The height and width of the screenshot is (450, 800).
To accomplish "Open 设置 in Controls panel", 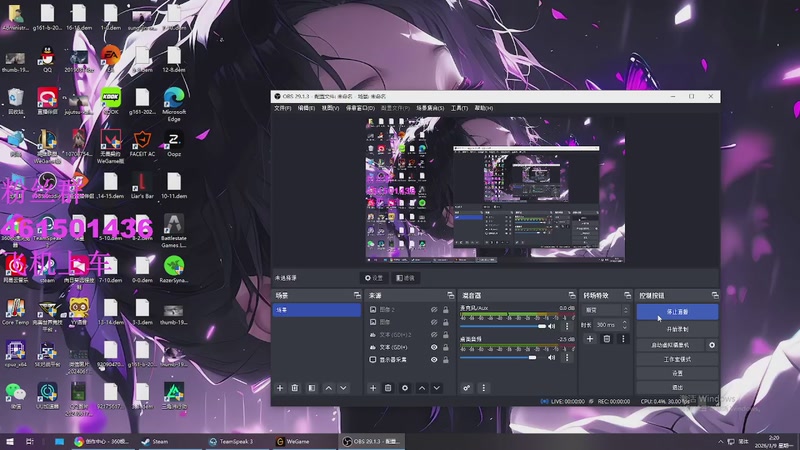I will point(678,373).
